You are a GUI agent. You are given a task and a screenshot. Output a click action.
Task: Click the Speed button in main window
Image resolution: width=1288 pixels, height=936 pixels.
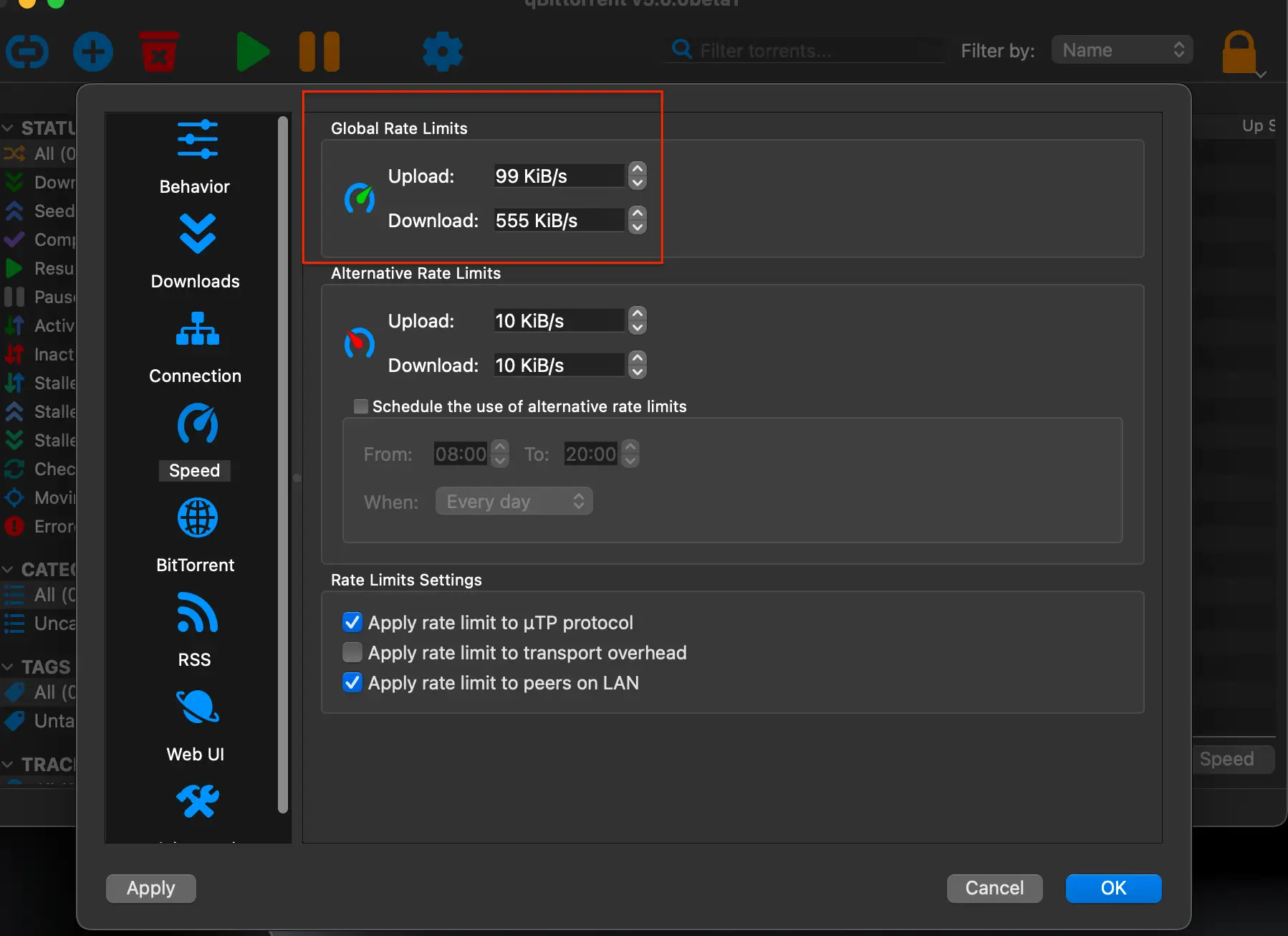(x=1234, y=759)
